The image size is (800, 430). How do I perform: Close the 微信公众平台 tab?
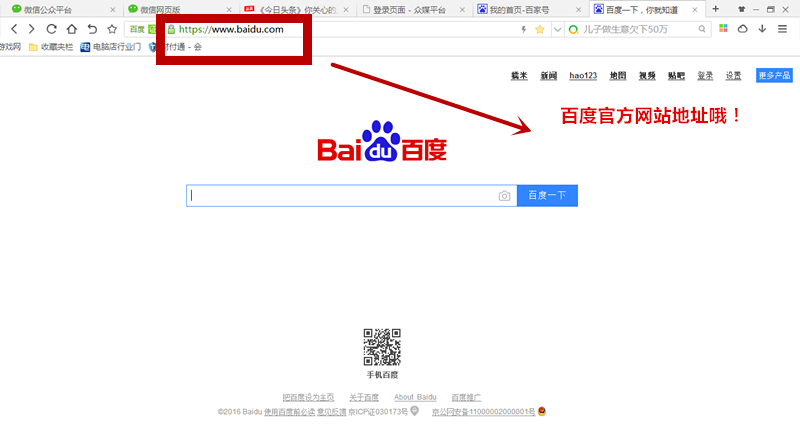click(x=113, y=10)
